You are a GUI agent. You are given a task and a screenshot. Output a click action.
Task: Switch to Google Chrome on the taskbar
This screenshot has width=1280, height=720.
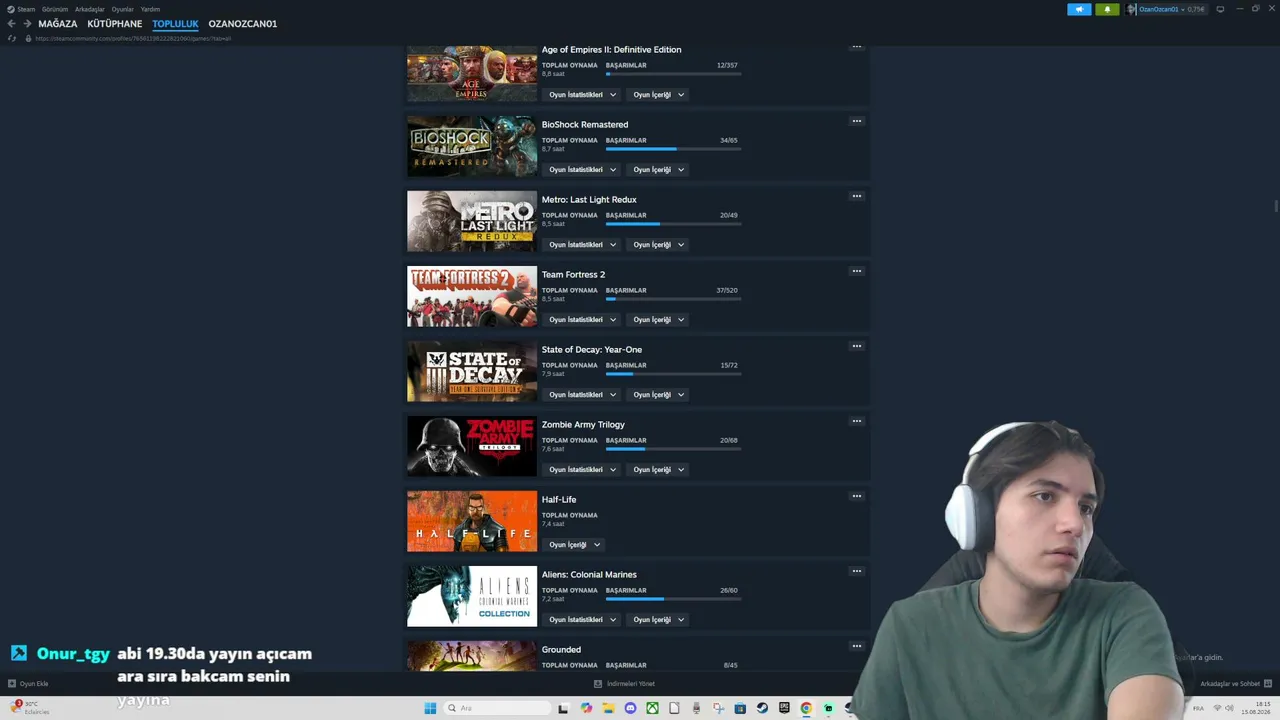coord(806,708)
